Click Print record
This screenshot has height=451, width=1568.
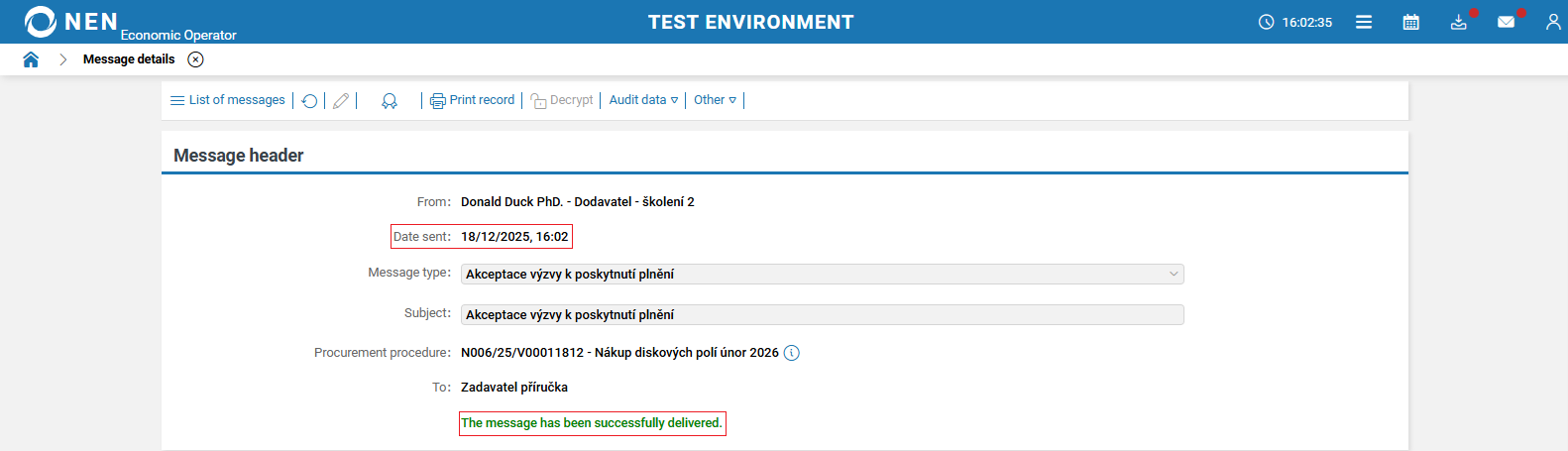tap(473, 100)
